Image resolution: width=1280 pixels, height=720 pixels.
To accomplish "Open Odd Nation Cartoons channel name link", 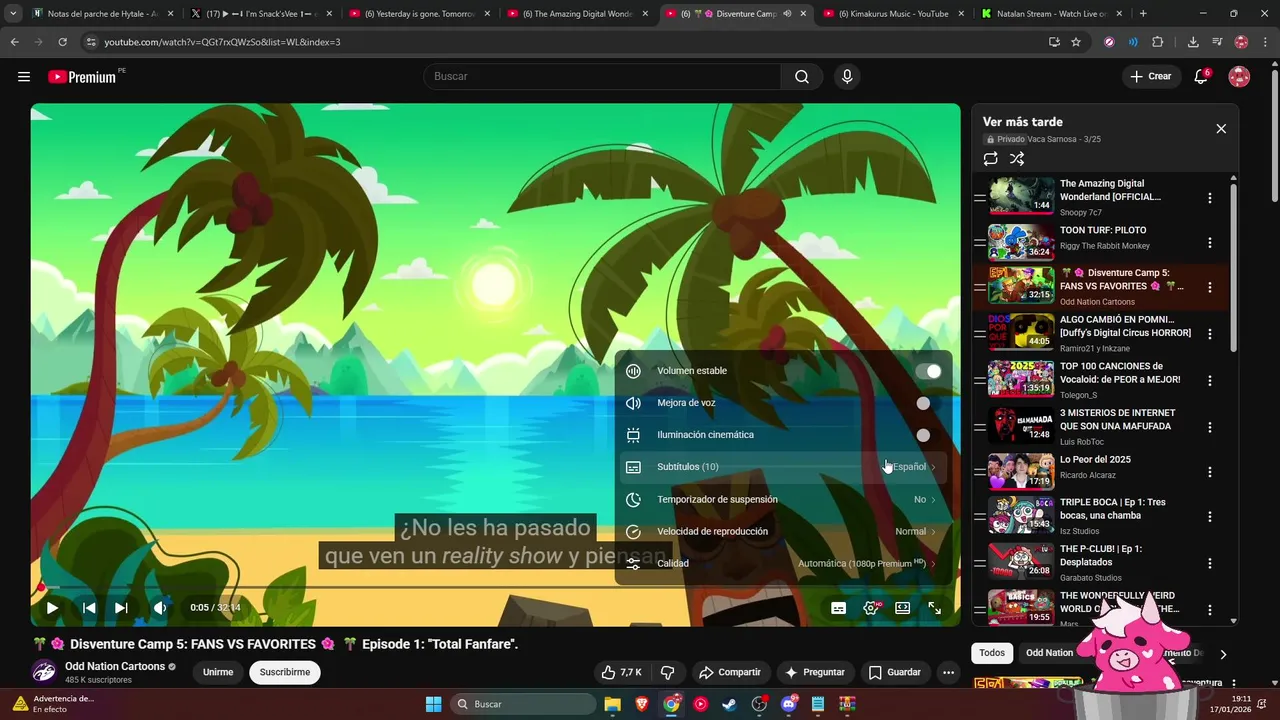I will coord(115,666).
